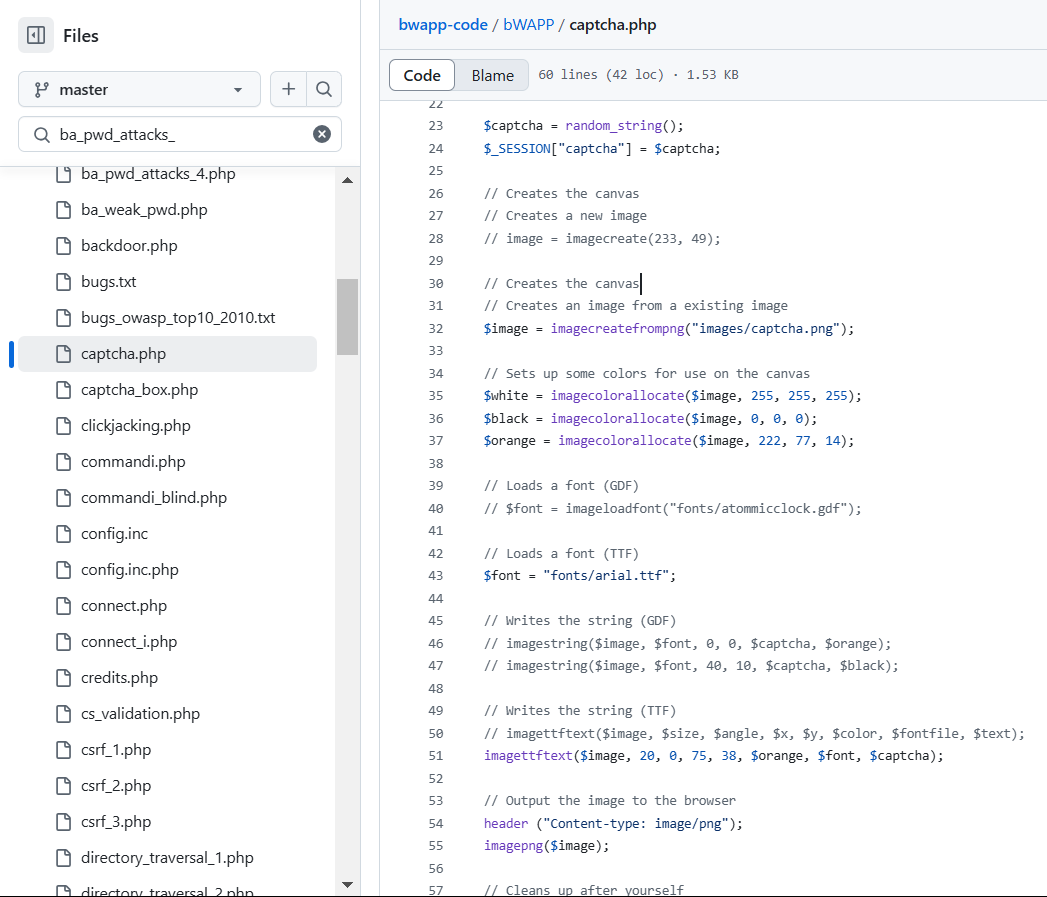Screen dimensions: 1047x897
Task: Click the file icon beside config.inc
Action: 64,534
